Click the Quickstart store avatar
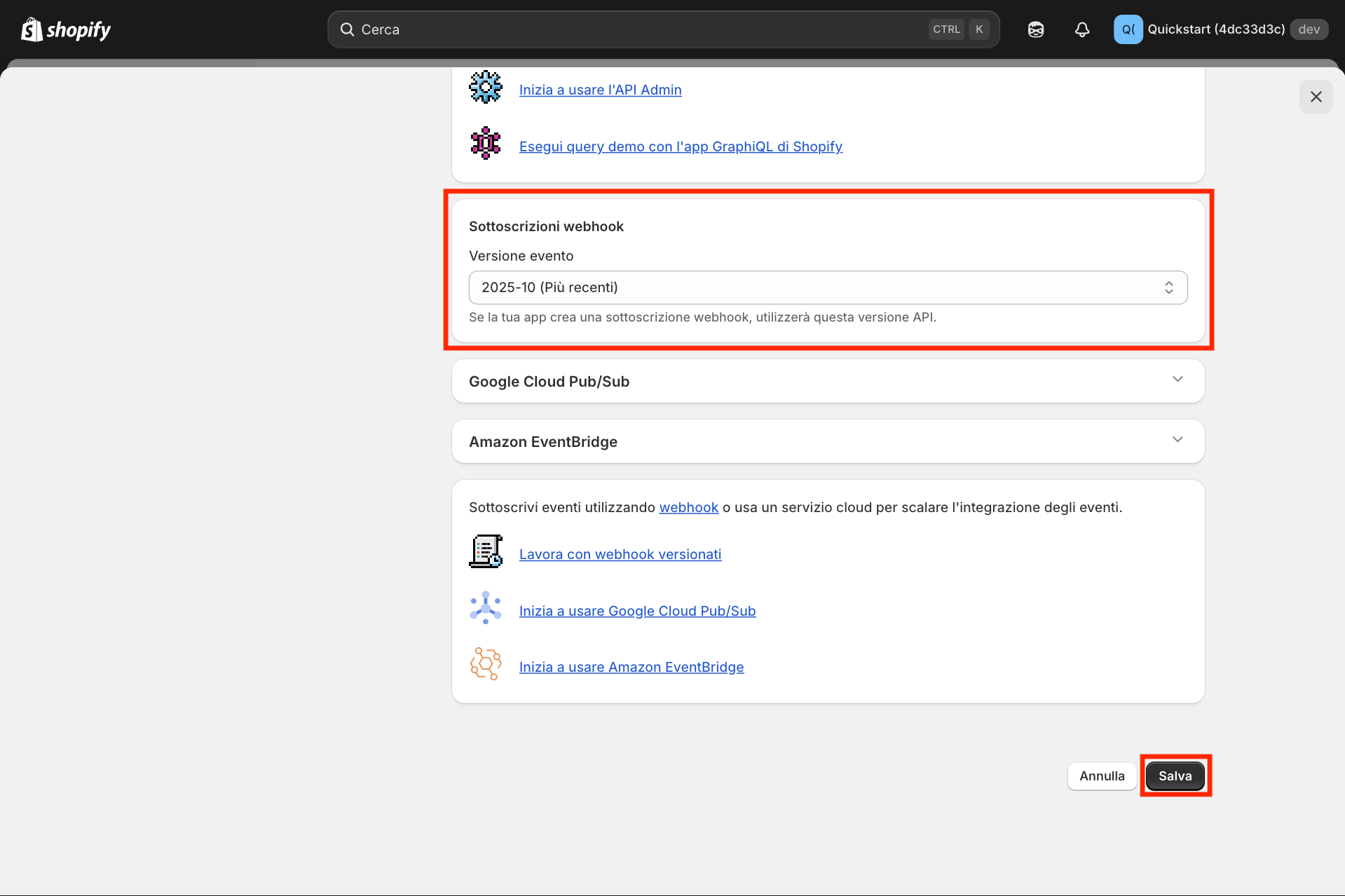This screenshot has width=1345, height=896. coord(1127,29)
